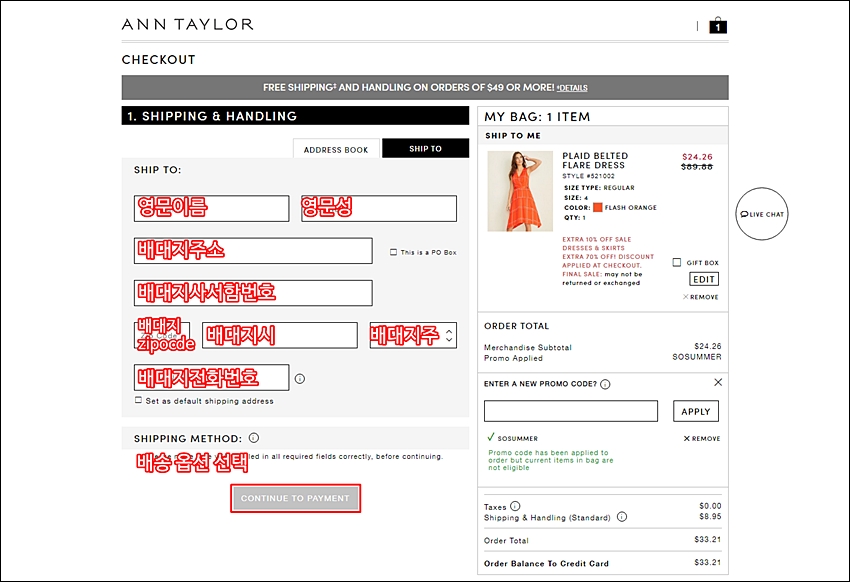Image resolution: width=850 pixels, height=582 pixels.
Task: Click Plaid Belted Flare Dress title
Action: 595,160
